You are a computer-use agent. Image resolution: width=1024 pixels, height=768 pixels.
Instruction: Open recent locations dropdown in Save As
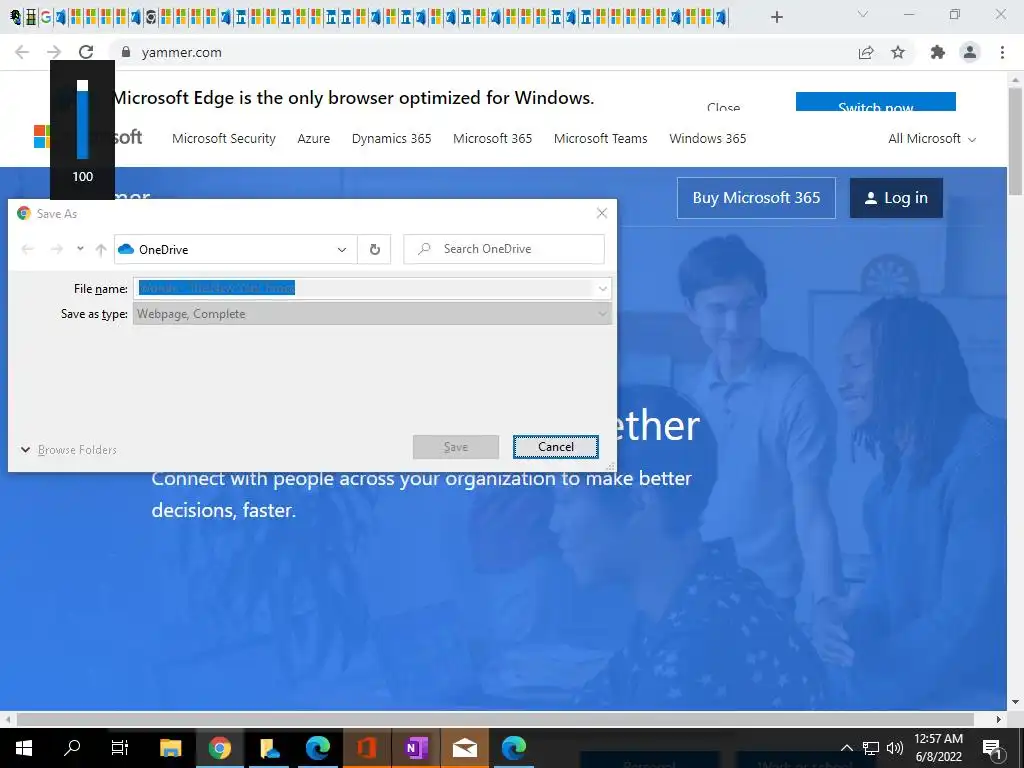[80, 248]
